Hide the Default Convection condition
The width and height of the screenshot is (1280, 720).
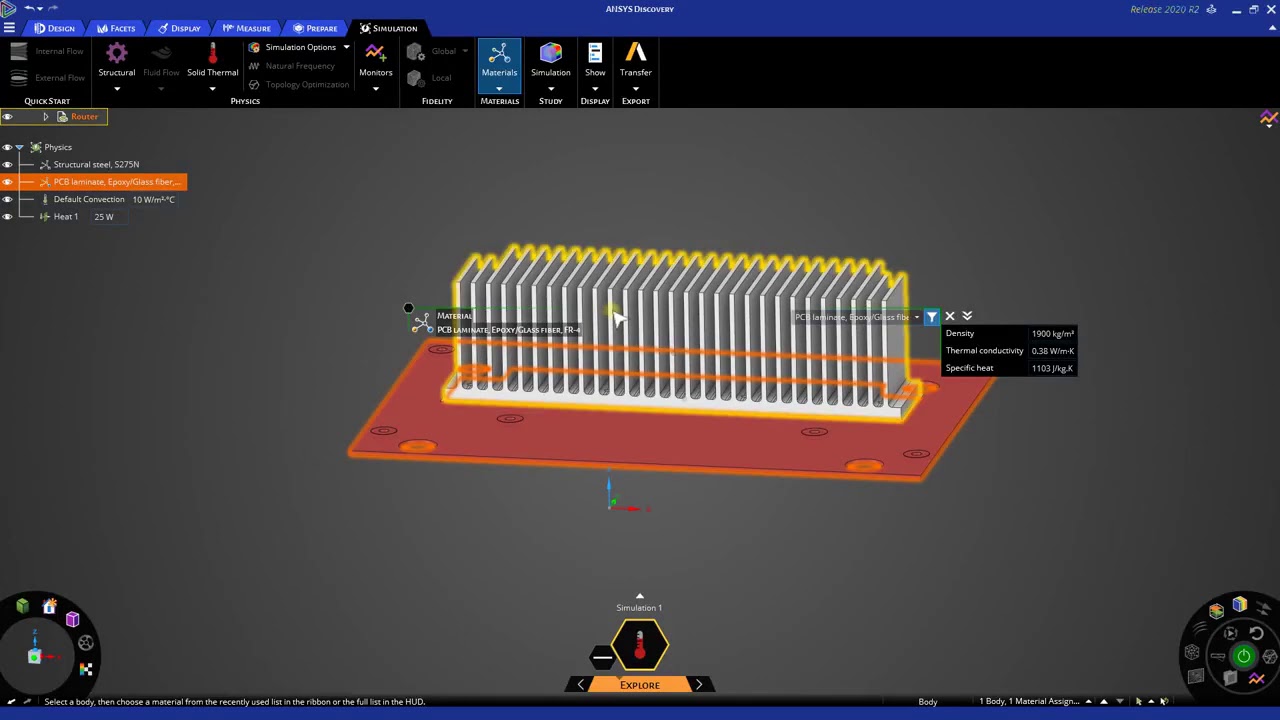7,199
